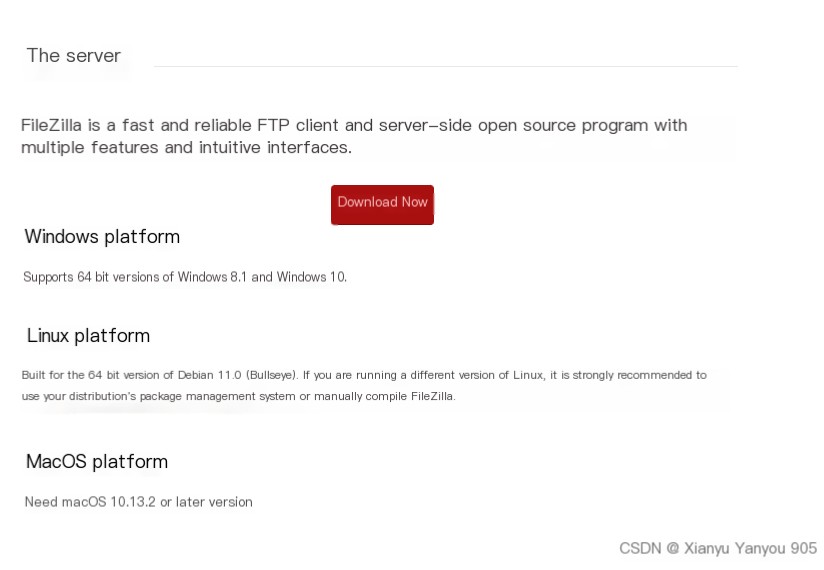Click the red Download Now button
The width and height of the screenshot is (824, 570).
[382, 205]
